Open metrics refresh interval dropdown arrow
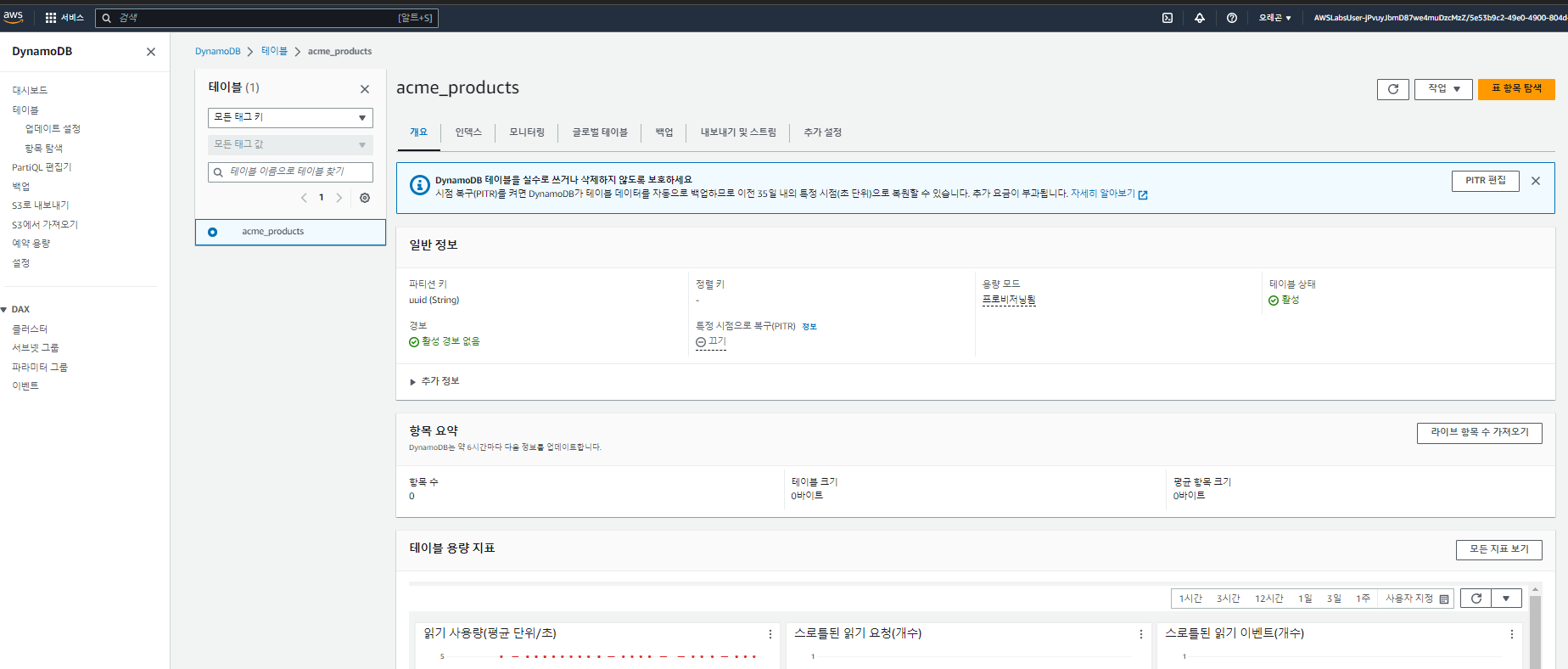1568x669 pixels. tap(1507, 599)
